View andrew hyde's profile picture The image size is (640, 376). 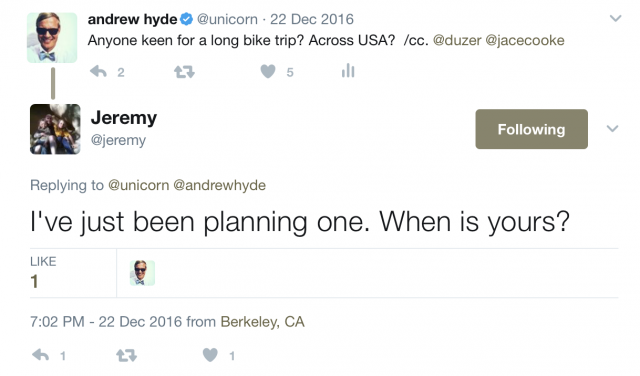point(52,38)
